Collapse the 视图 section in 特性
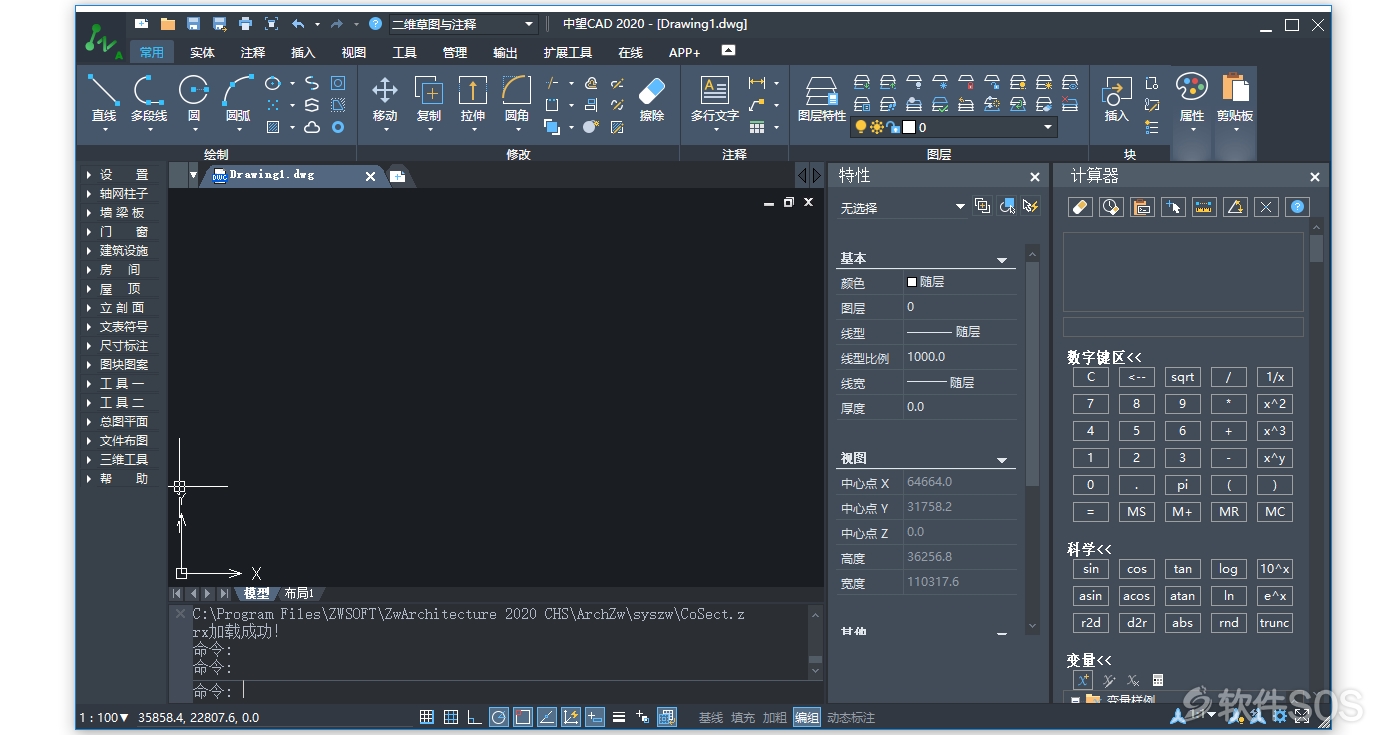Image resolution: width=1382 pixels, height=735 pixels. tap(1002, 460)
